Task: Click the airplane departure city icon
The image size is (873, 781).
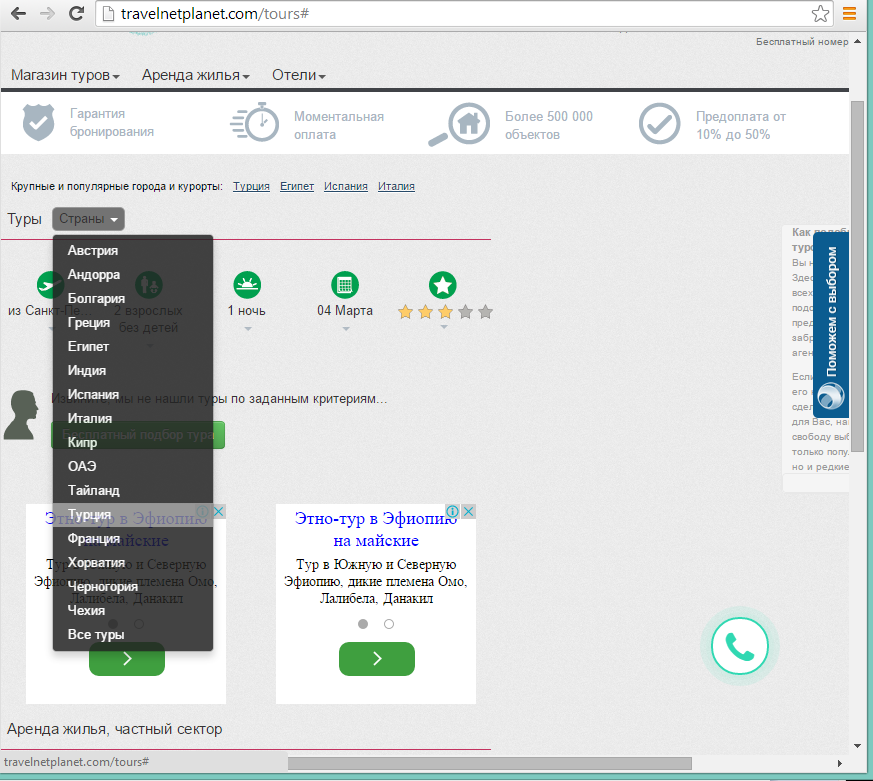Action: click(x=49, y=285)
